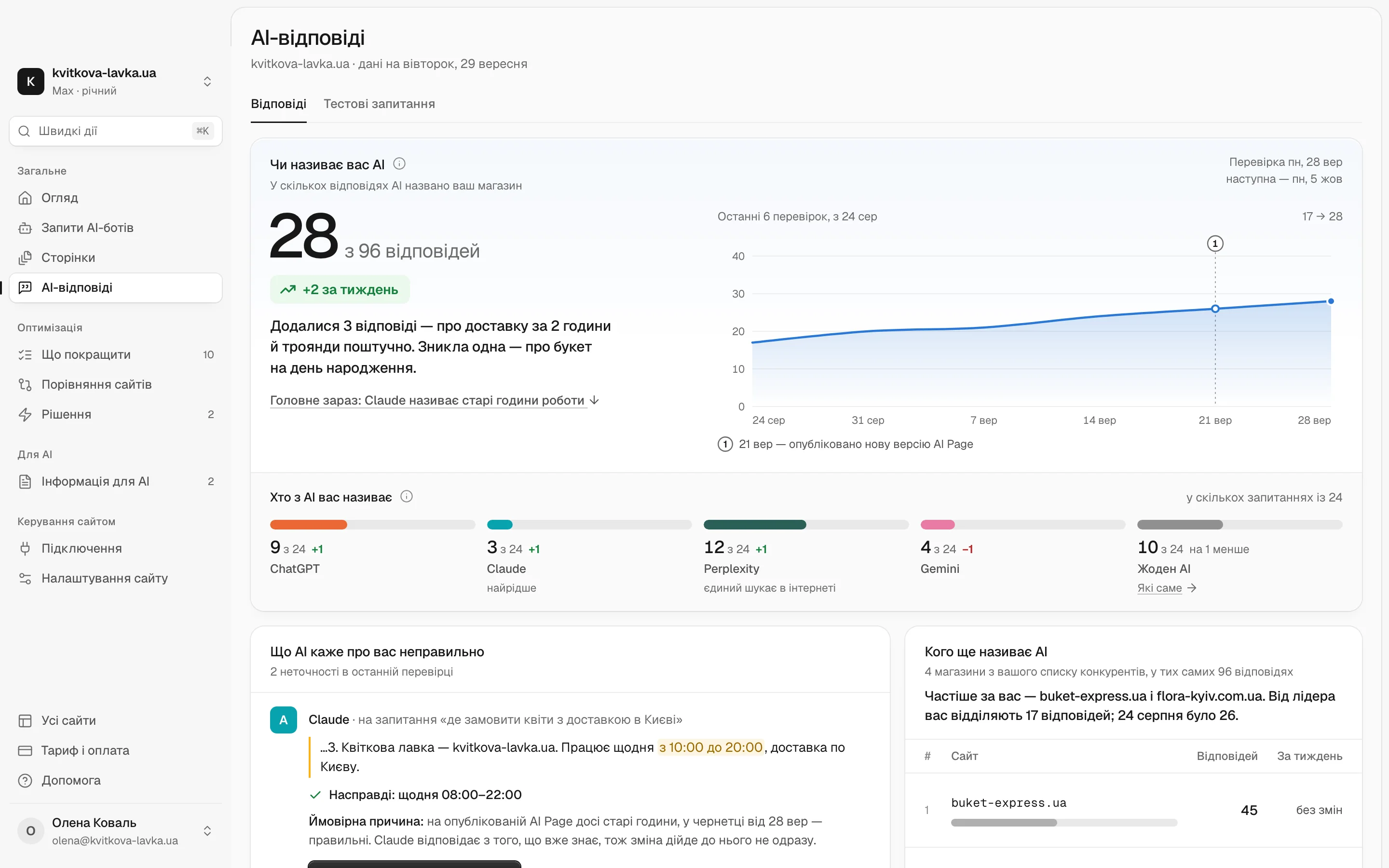The height and width of the screenshot is (868, 1389).
Task: Open the Тестові запитання tab
Action: (380, 103)
